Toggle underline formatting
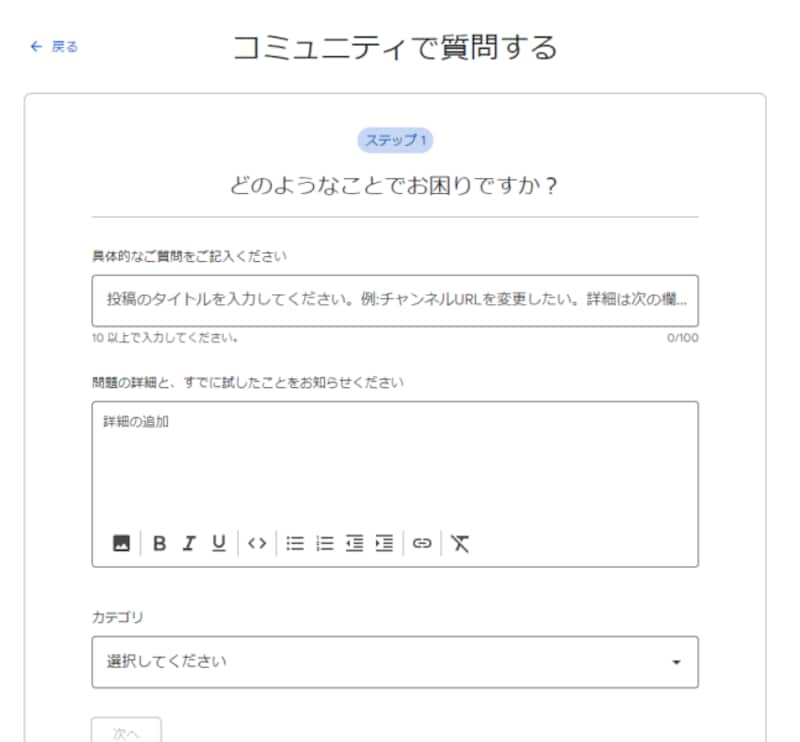 tap(218, 543)
